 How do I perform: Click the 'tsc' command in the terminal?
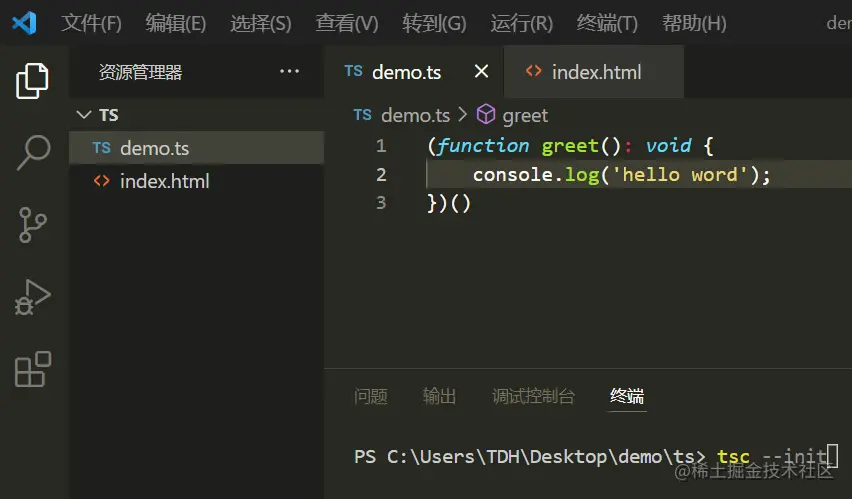coord(733,457)
